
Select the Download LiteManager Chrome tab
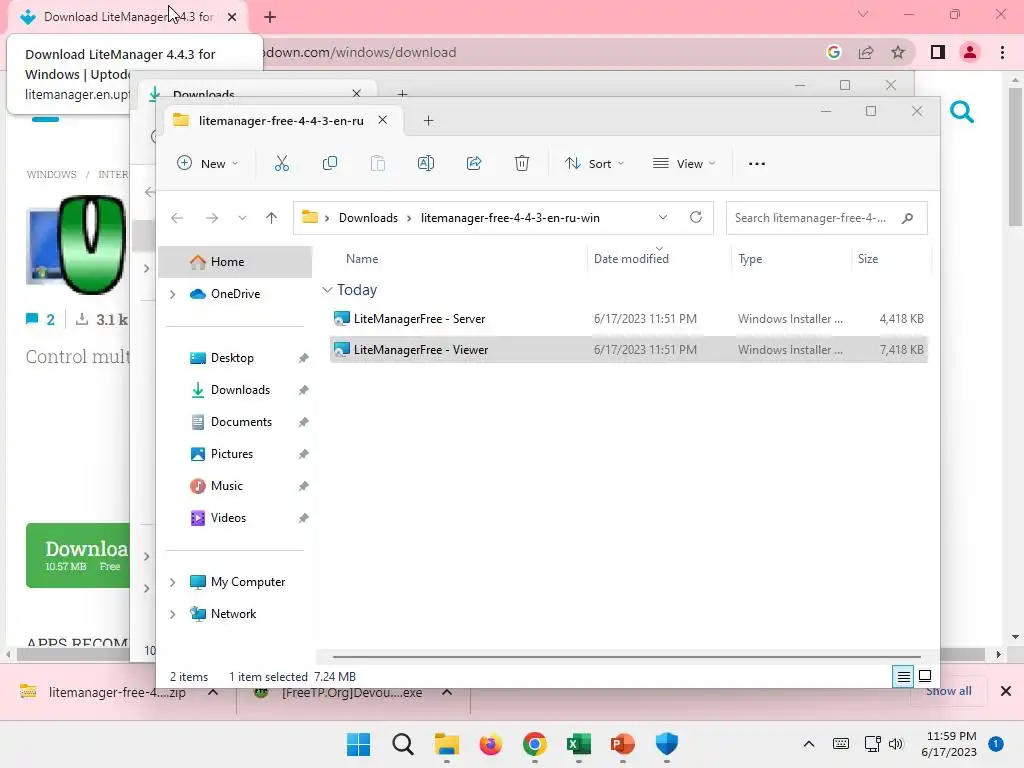point(128,17)
